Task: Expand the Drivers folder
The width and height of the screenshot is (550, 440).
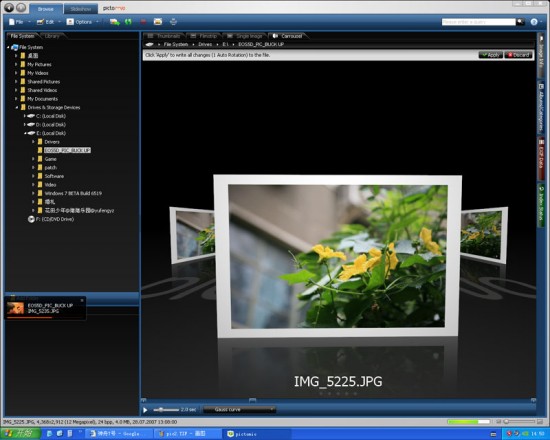Action: (33, 142)
